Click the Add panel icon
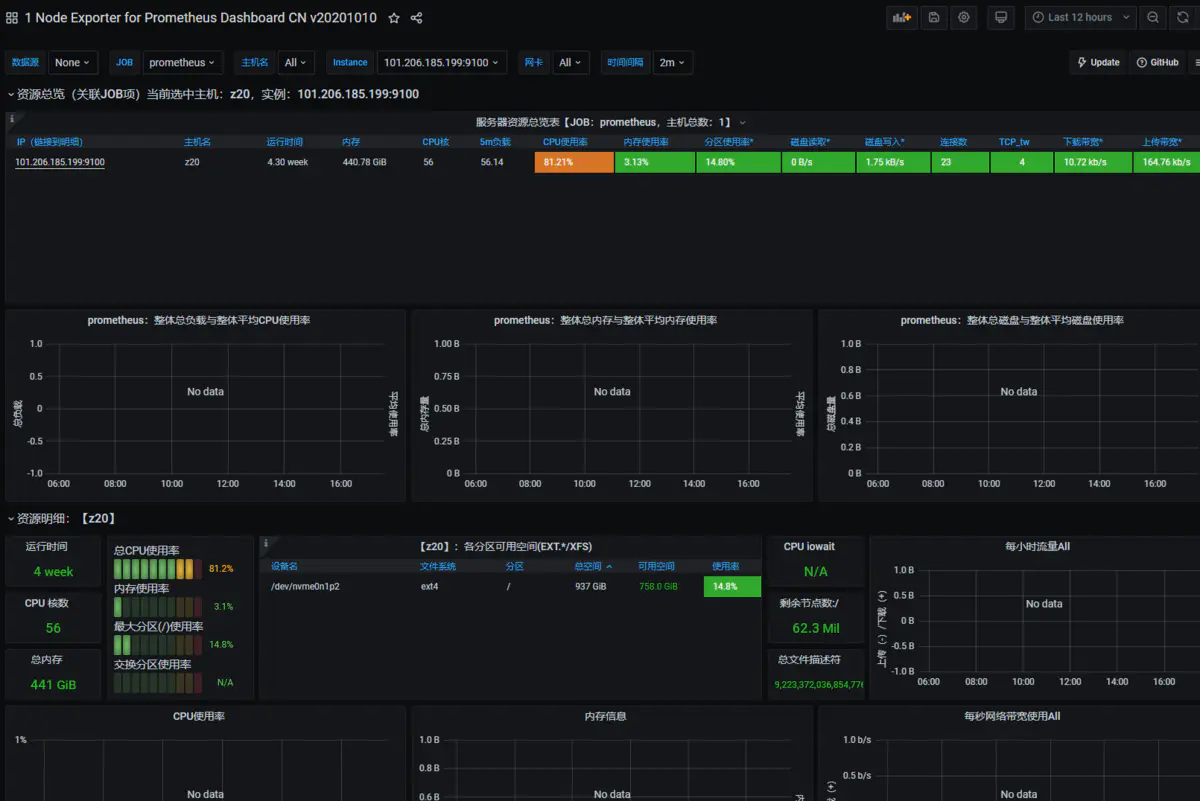 click(903, 17)
